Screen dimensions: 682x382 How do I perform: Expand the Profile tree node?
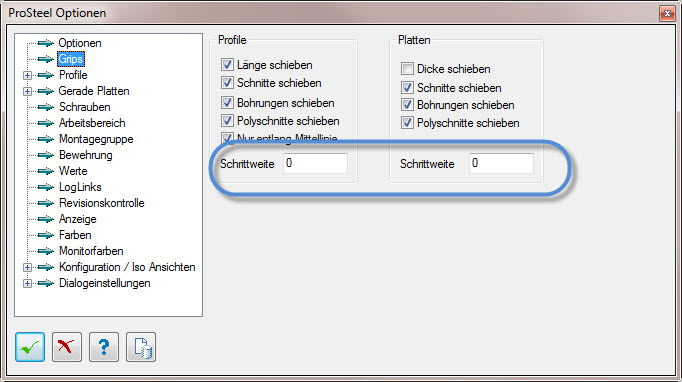coord(27,75)
